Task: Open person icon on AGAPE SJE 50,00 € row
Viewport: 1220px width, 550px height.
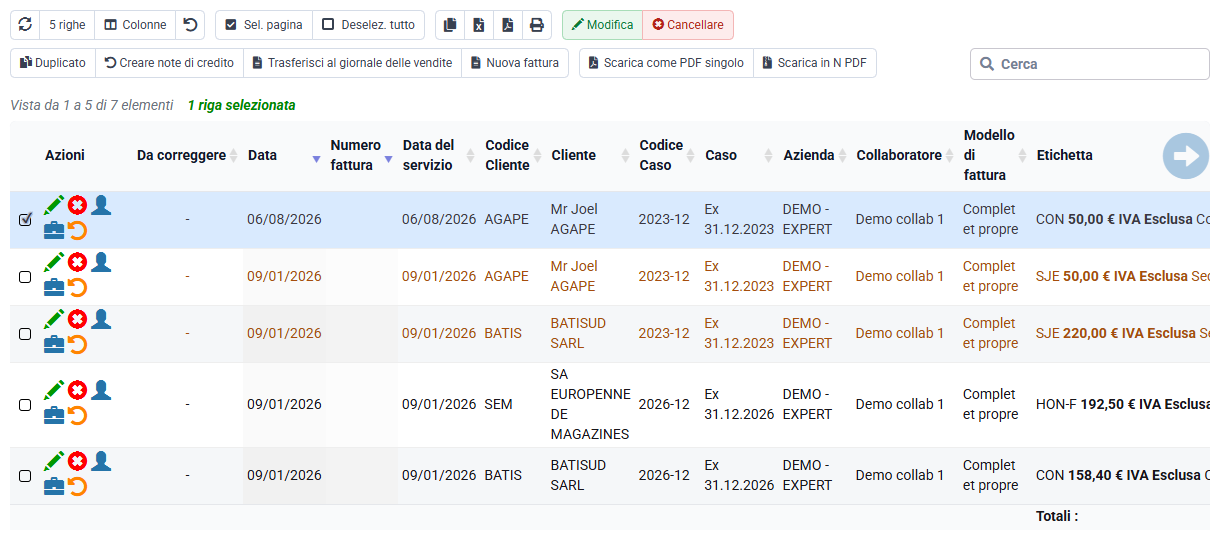Action: click(101, 262)
